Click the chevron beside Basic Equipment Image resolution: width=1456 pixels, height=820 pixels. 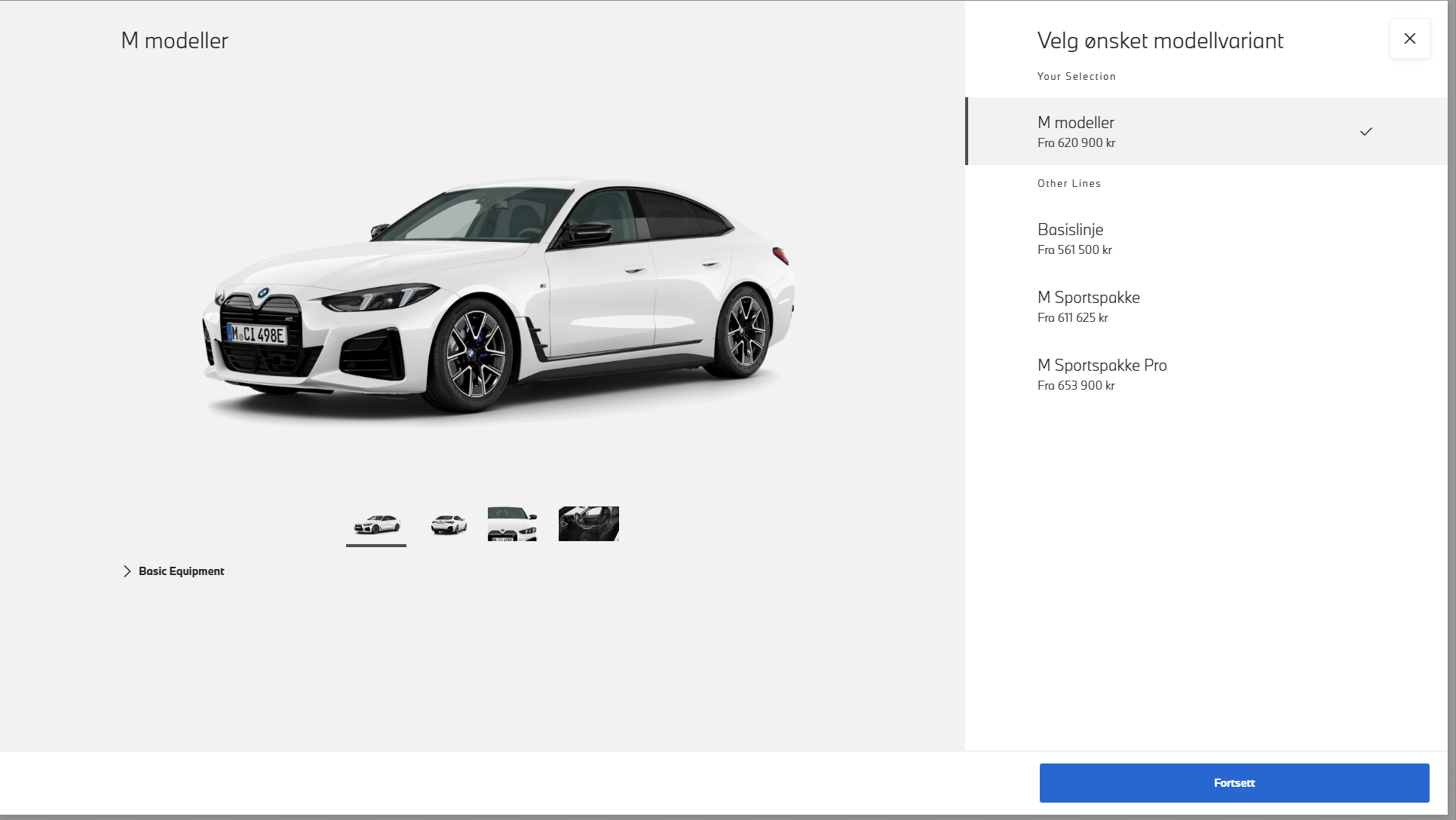click(127, 571)
